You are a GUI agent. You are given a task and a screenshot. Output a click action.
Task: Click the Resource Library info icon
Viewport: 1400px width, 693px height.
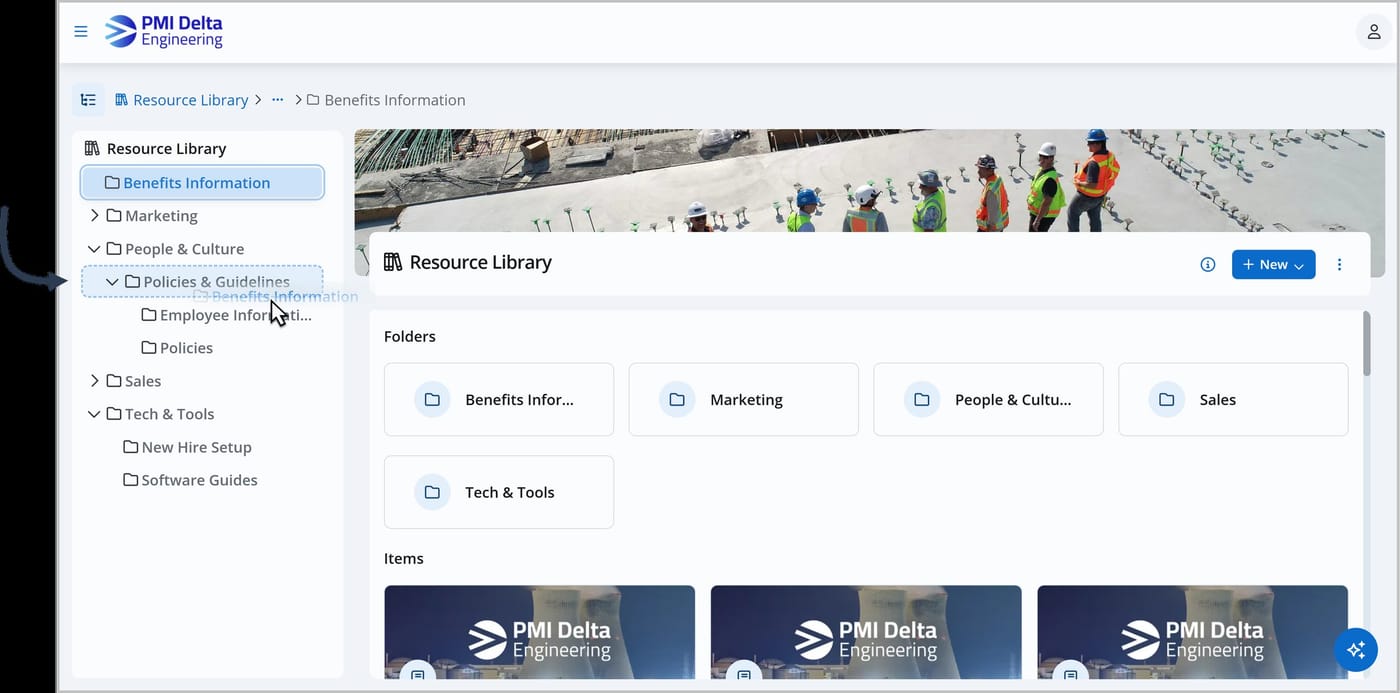(1208, 264)
